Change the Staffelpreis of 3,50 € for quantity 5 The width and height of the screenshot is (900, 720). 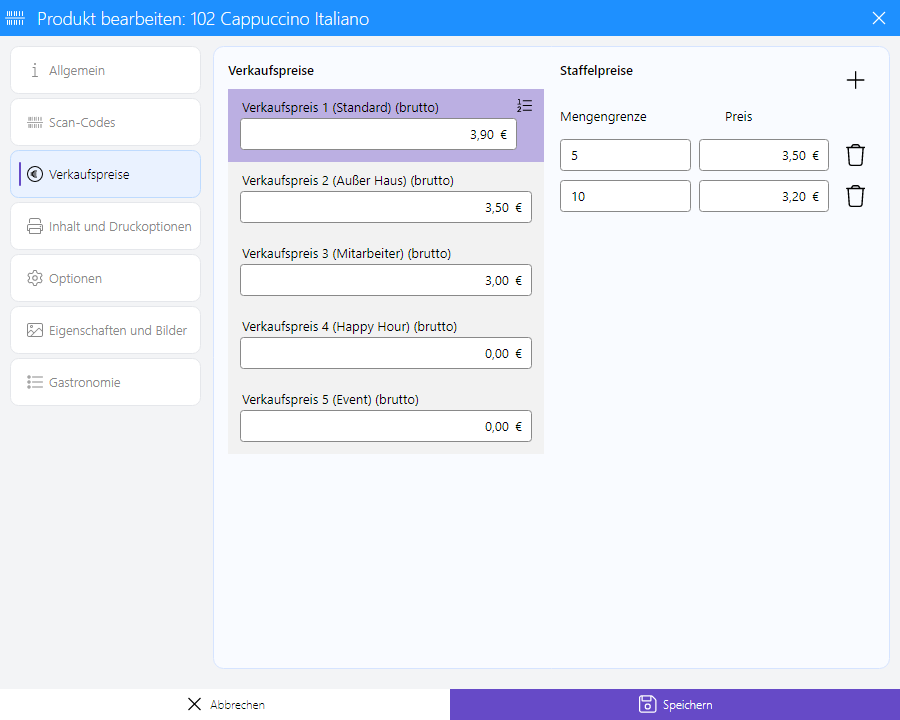(764, 155)
